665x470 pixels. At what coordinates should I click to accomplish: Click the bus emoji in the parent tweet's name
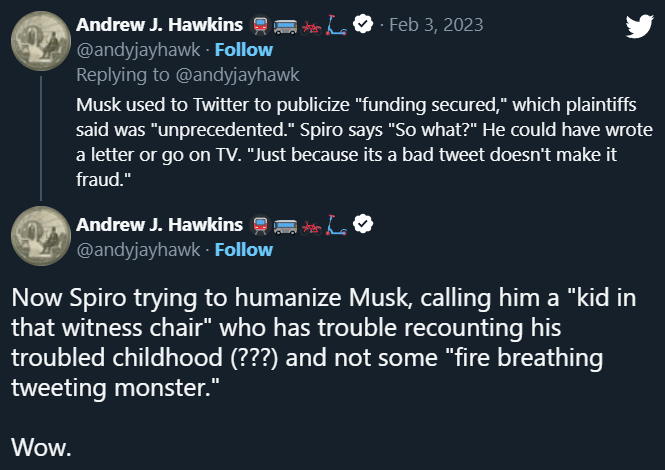(286, 22)
